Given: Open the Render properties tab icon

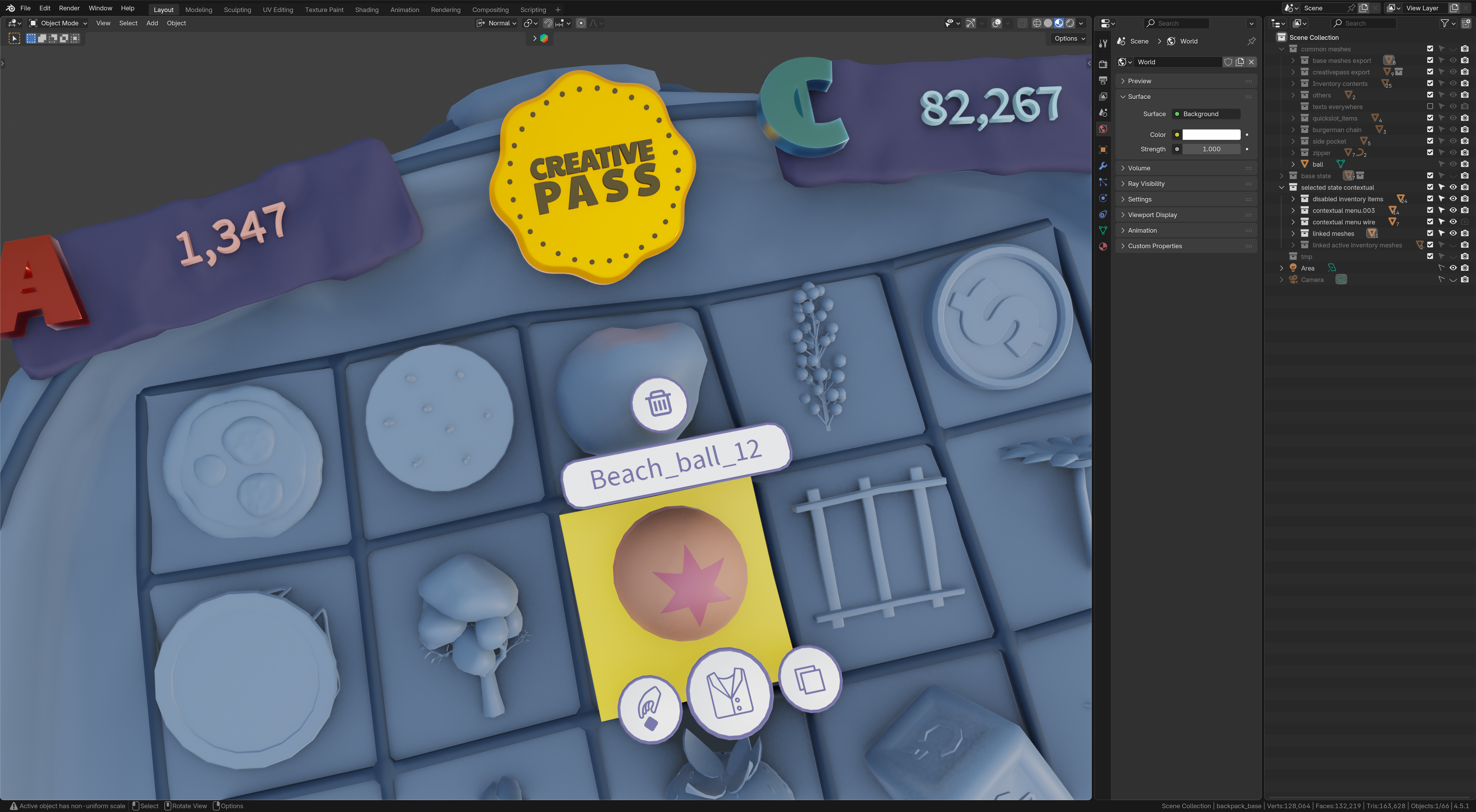Looking at the screenshot, I should click(1103, 64).
